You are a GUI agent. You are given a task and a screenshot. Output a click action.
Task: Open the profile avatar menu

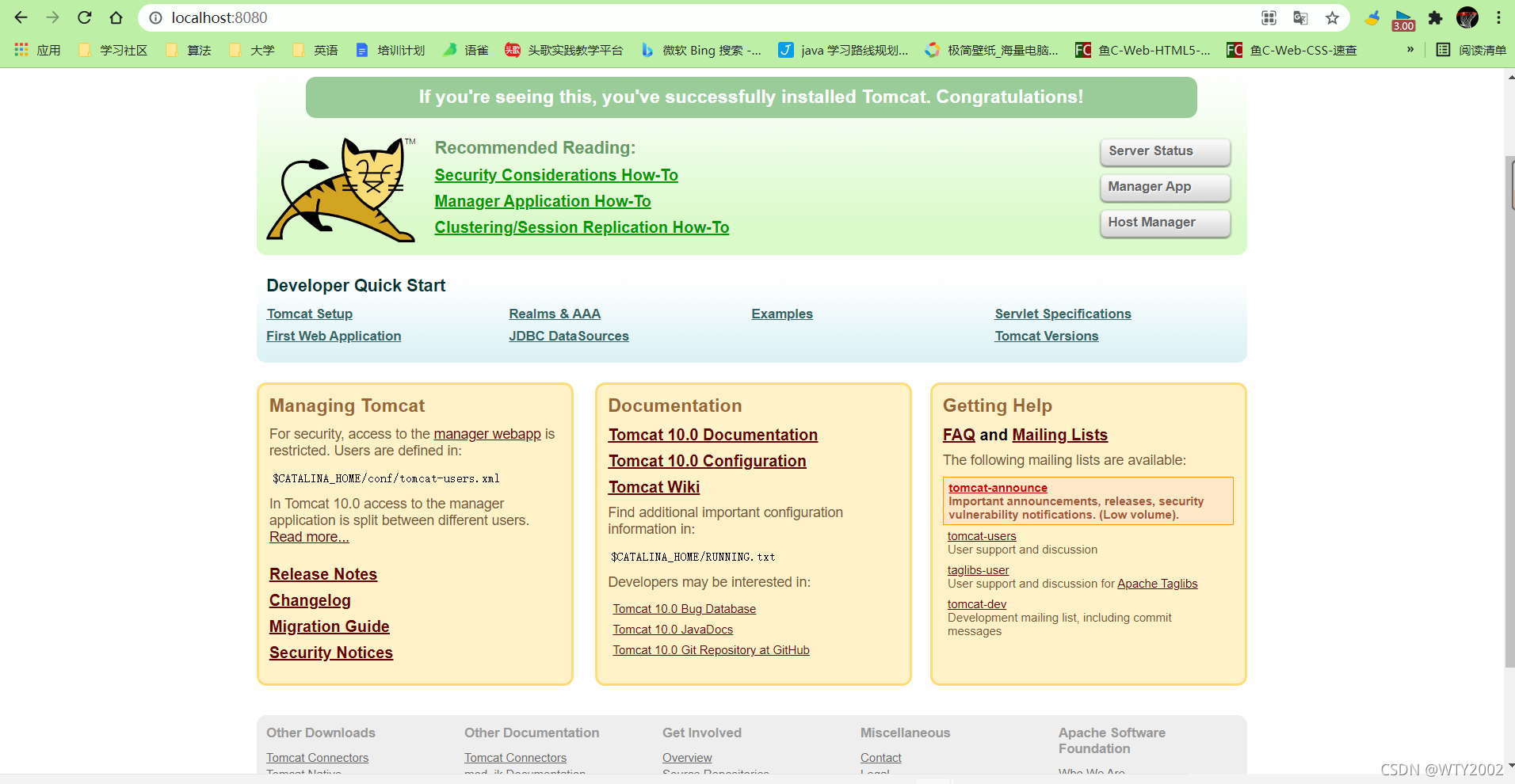1467,17
